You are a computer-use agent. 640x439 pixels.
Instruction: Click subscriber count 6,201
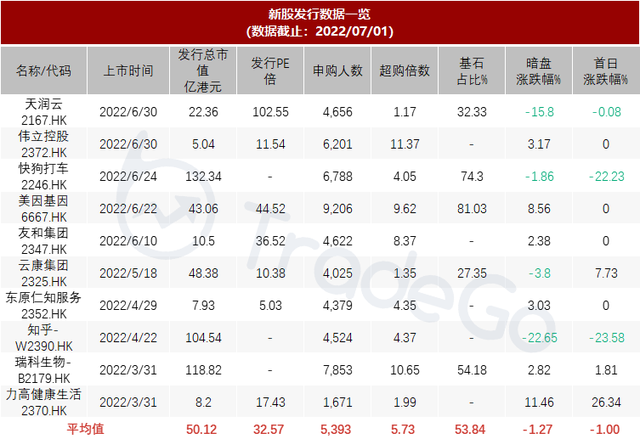pyautogui.click(x=338, y=144)
